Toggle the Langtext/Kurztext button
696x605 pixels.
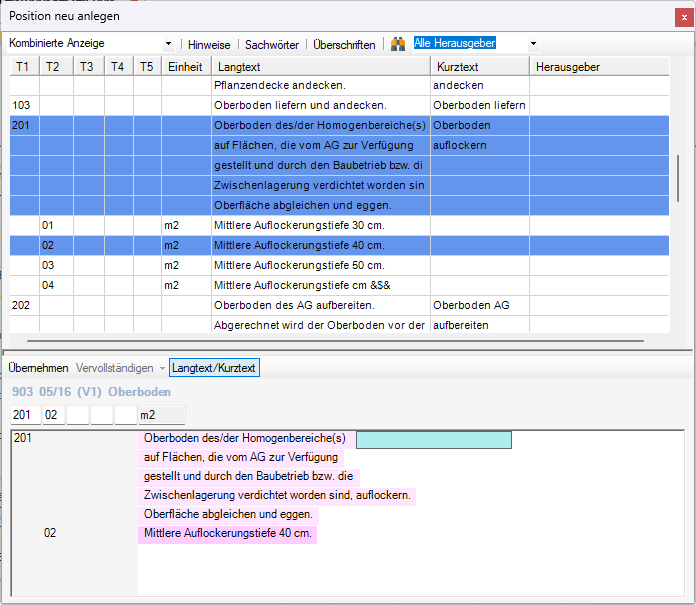(x=214, y=368)
